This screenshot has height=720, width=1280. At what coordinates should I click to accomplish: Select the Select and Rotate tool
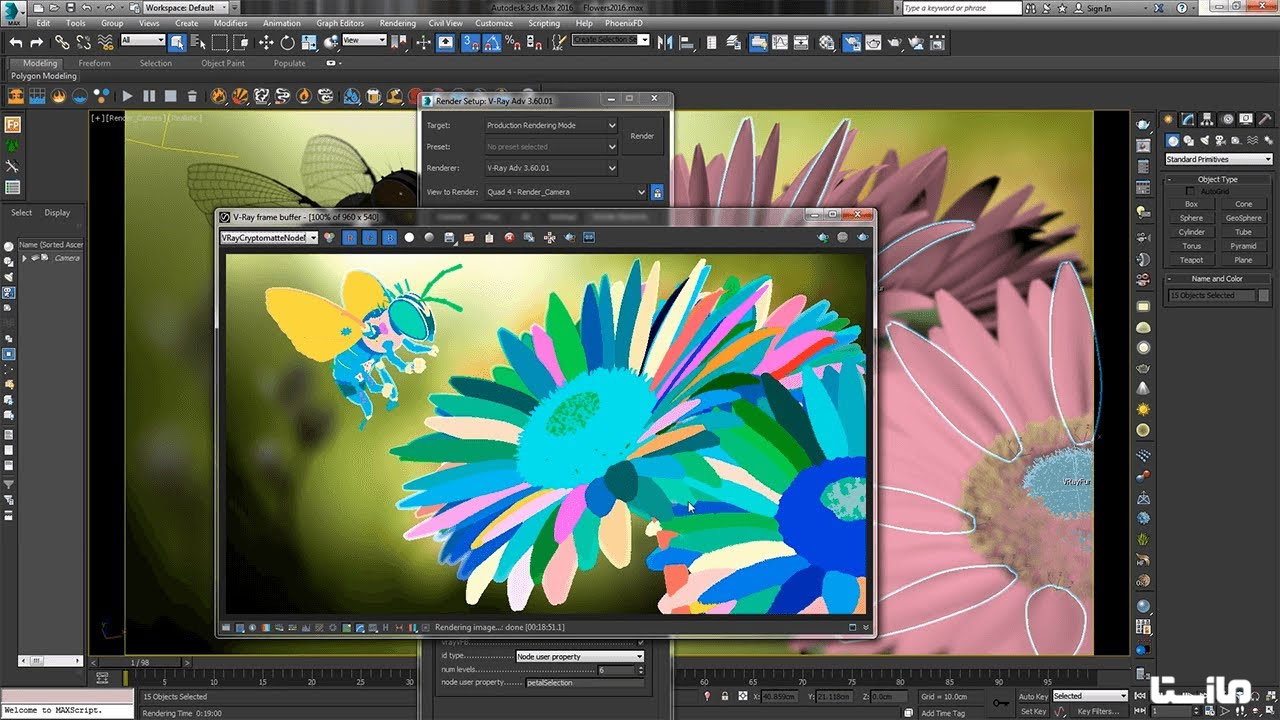click(287, 42)
